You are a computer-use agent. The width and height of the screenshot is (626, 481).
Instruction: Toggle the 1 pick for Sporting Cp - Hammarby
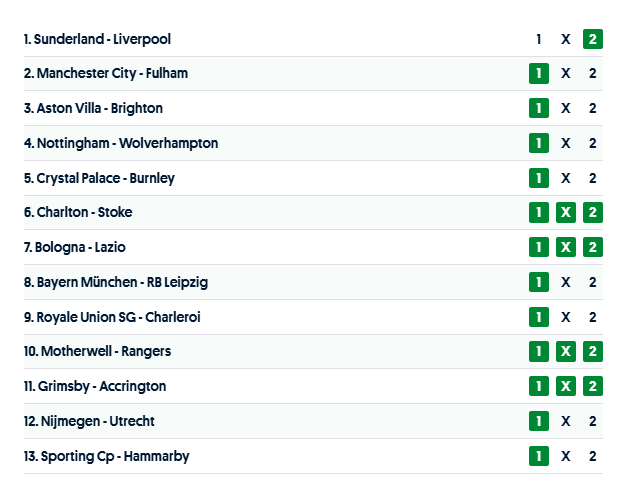point(539,456)
